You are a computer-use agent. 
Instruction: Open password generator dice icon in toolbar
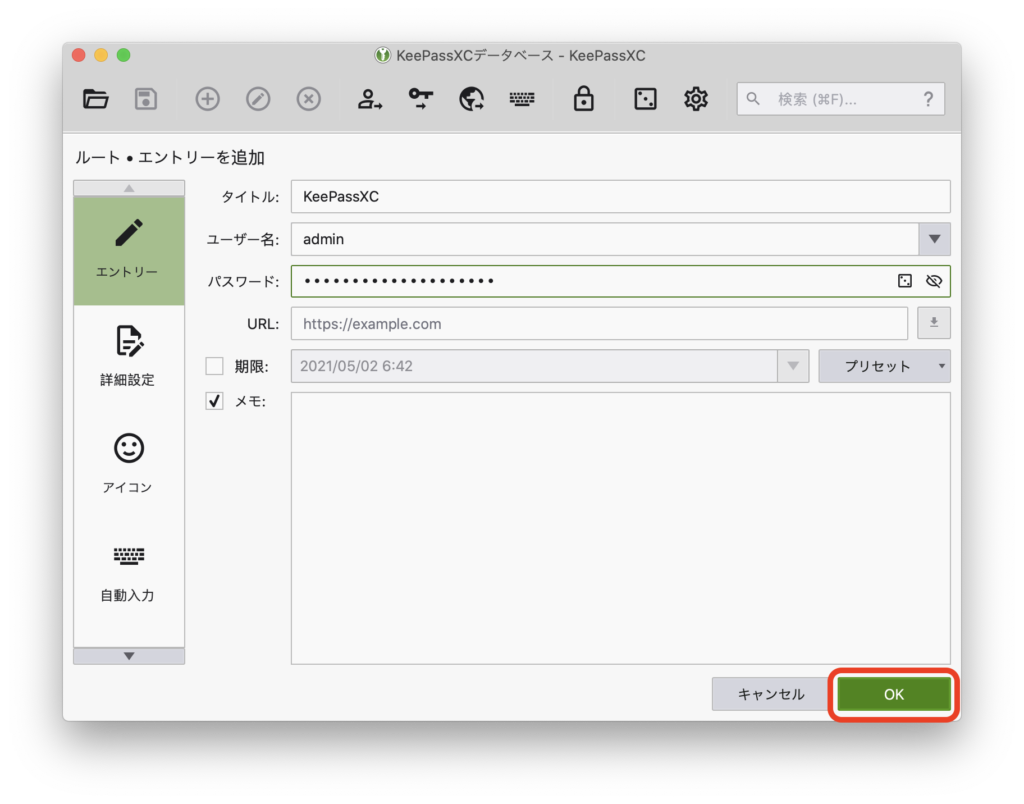(x=645, y=99)
